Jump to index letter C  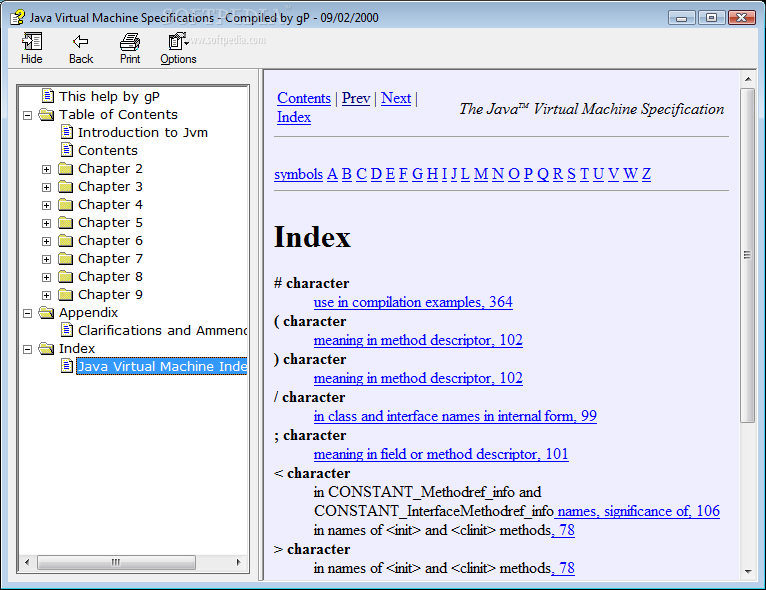tap(362, 174)
